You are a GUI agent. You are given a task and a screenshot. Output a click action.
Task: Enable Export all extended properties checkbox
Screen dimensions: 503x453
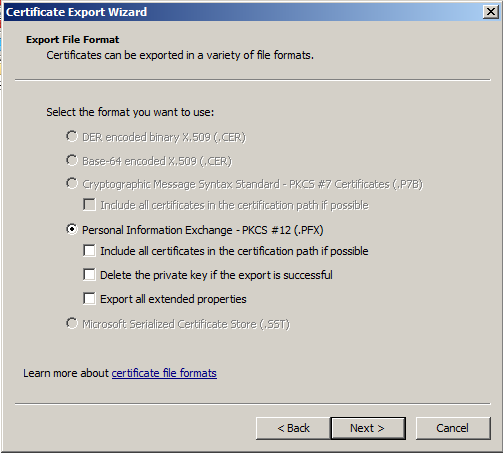[89, 299]
